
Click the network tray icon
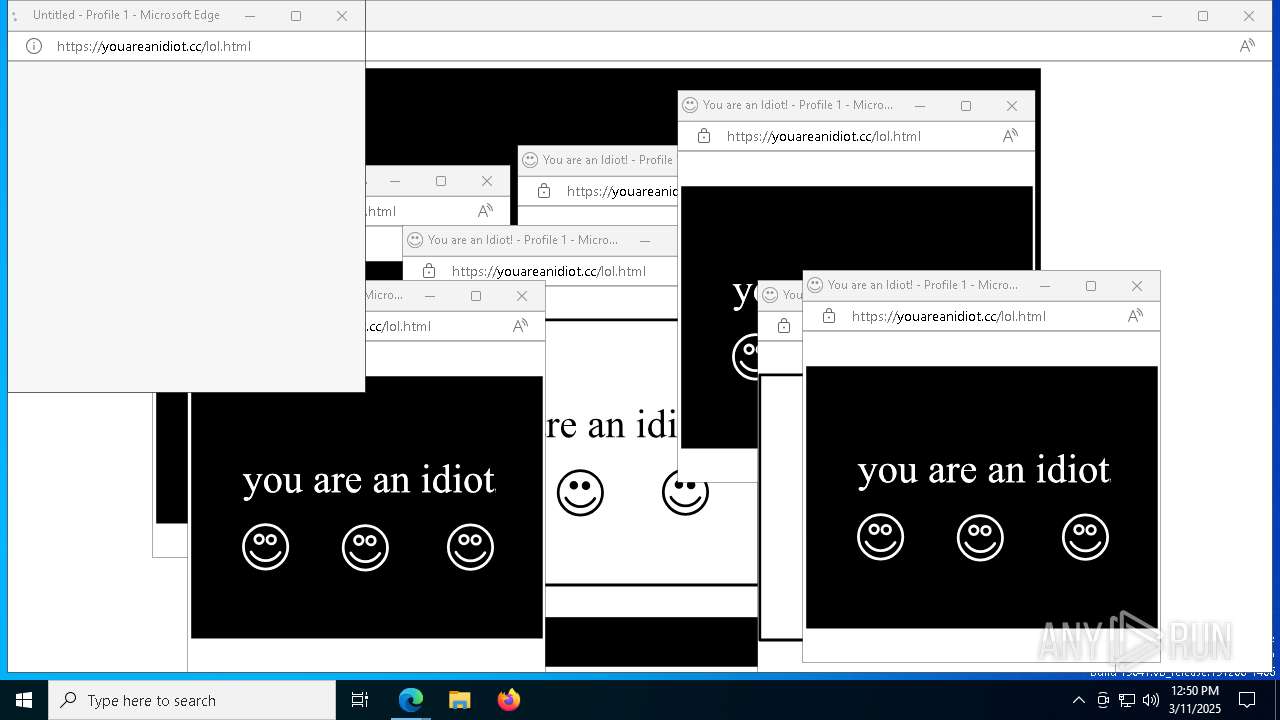(x=1126, y=700)
